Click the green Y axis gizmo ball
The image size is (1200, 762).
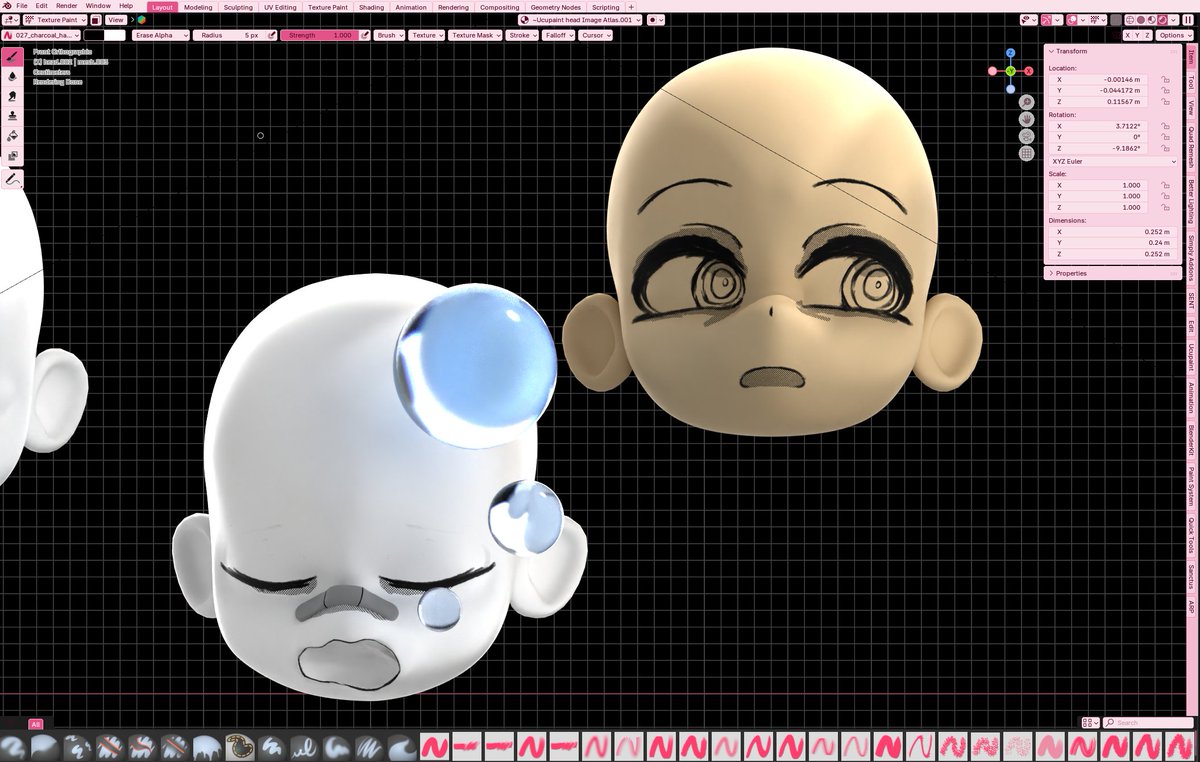tap(1010, 71)
